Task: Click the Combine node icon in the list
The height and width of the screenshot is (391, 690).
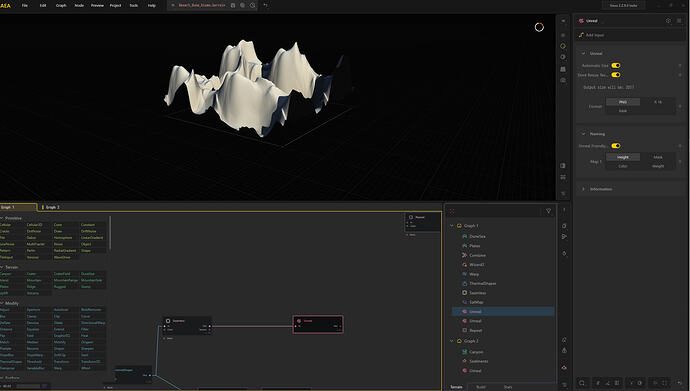Action: click(464, 255)
